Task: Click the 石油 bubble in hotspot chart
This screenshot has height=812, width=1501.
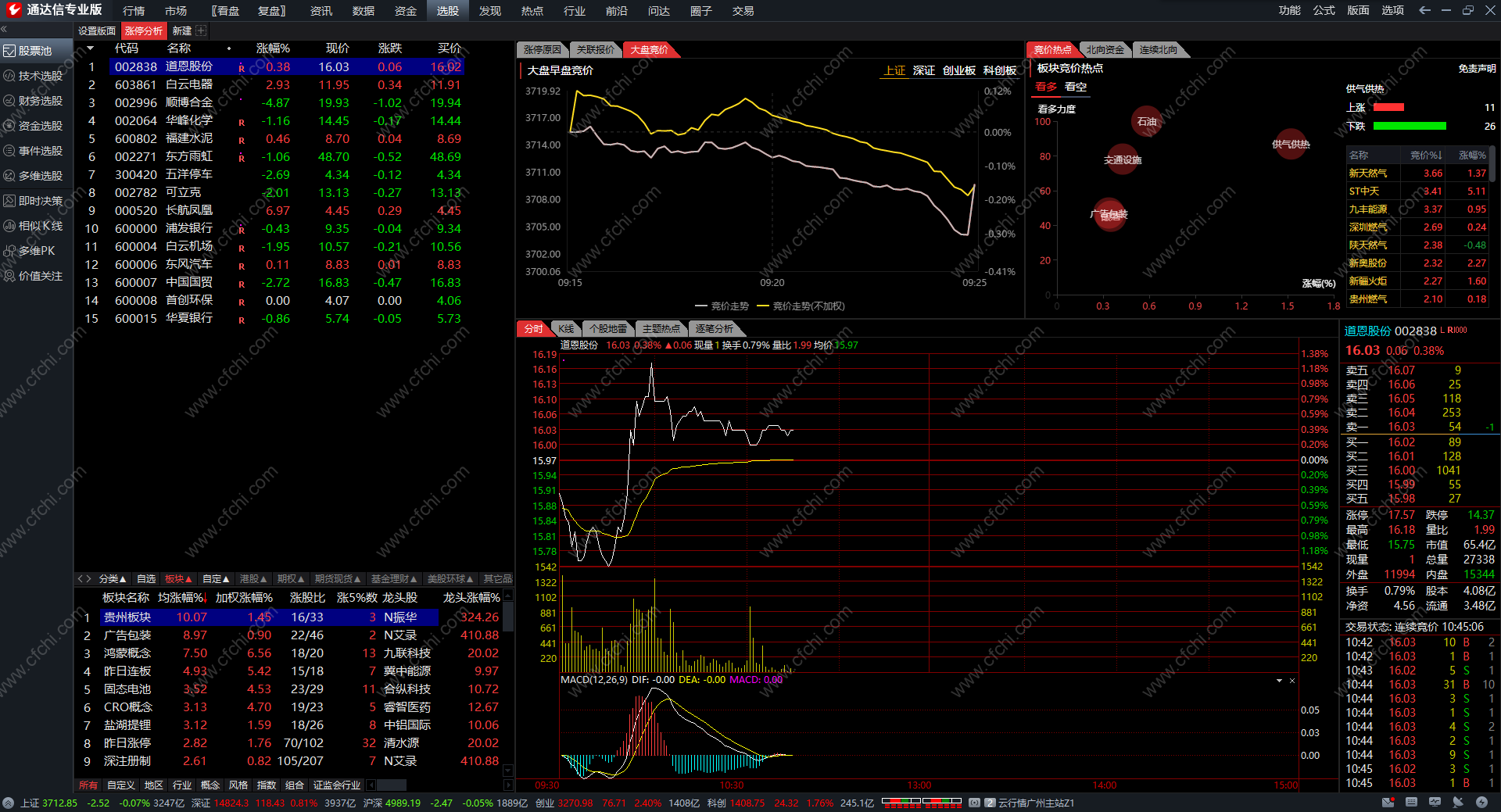Action: pyautogui.click(x=1147, y=122)
